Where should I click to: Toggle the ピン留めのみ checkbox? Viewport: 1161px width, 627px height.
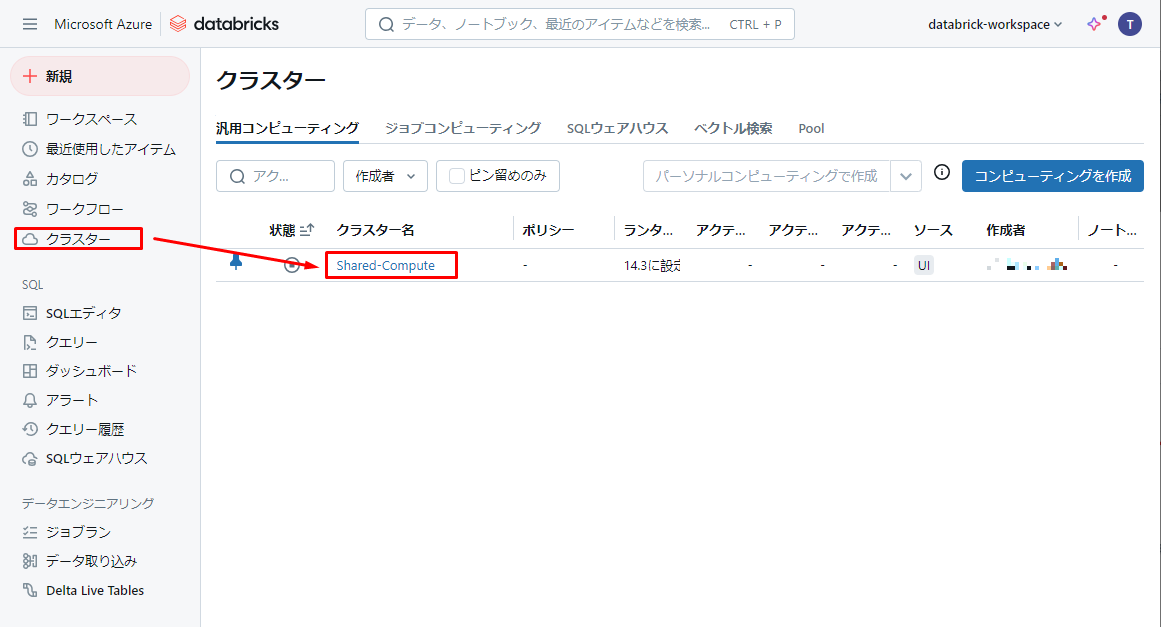tap(457, 176)
